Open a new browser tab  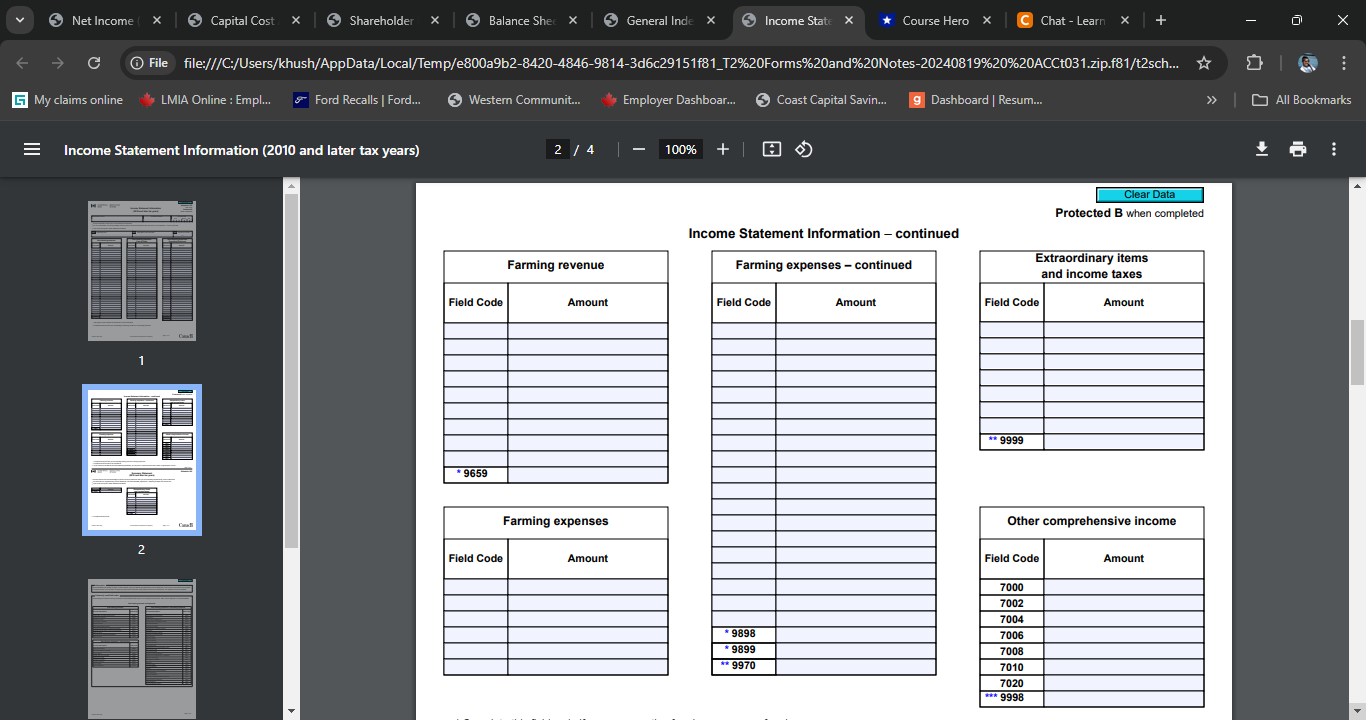[x=1160, y=20]
